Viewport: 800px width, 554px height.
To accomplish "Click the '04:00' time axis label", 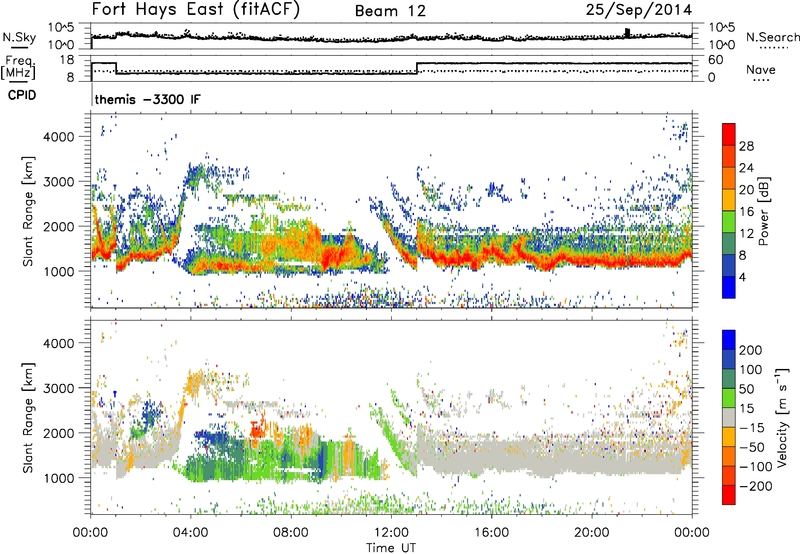I will [191, 533].
